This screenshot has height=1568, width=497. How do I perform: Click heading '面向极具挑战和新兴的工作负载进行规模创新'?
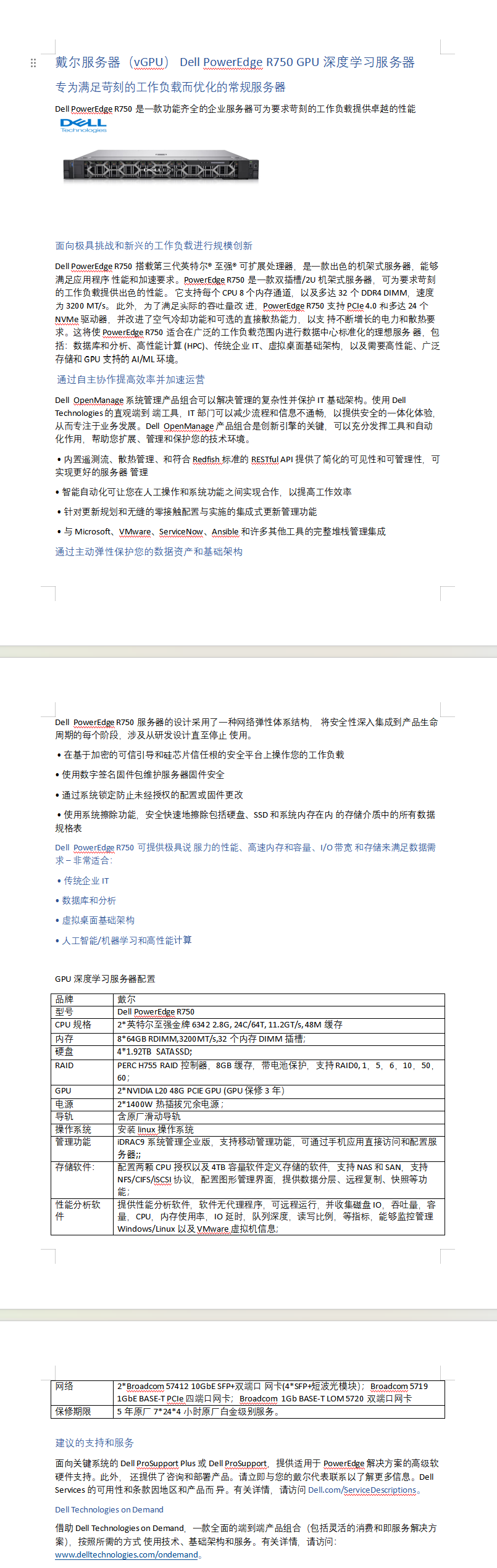(154, 246)
